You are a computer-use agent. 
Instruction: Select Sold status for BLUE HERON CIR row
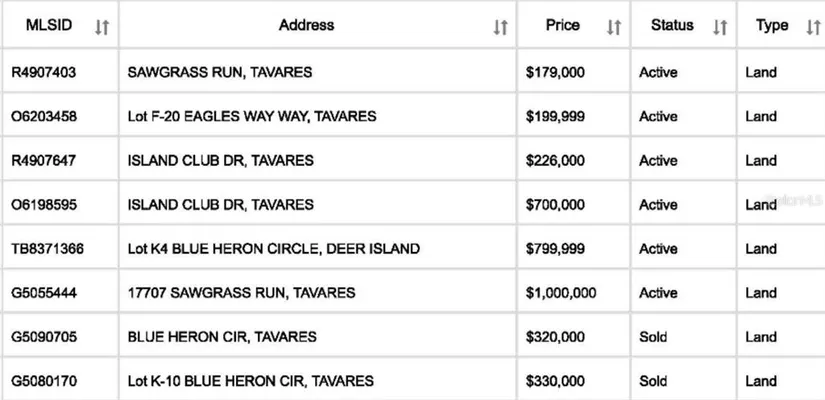[653, 337]
